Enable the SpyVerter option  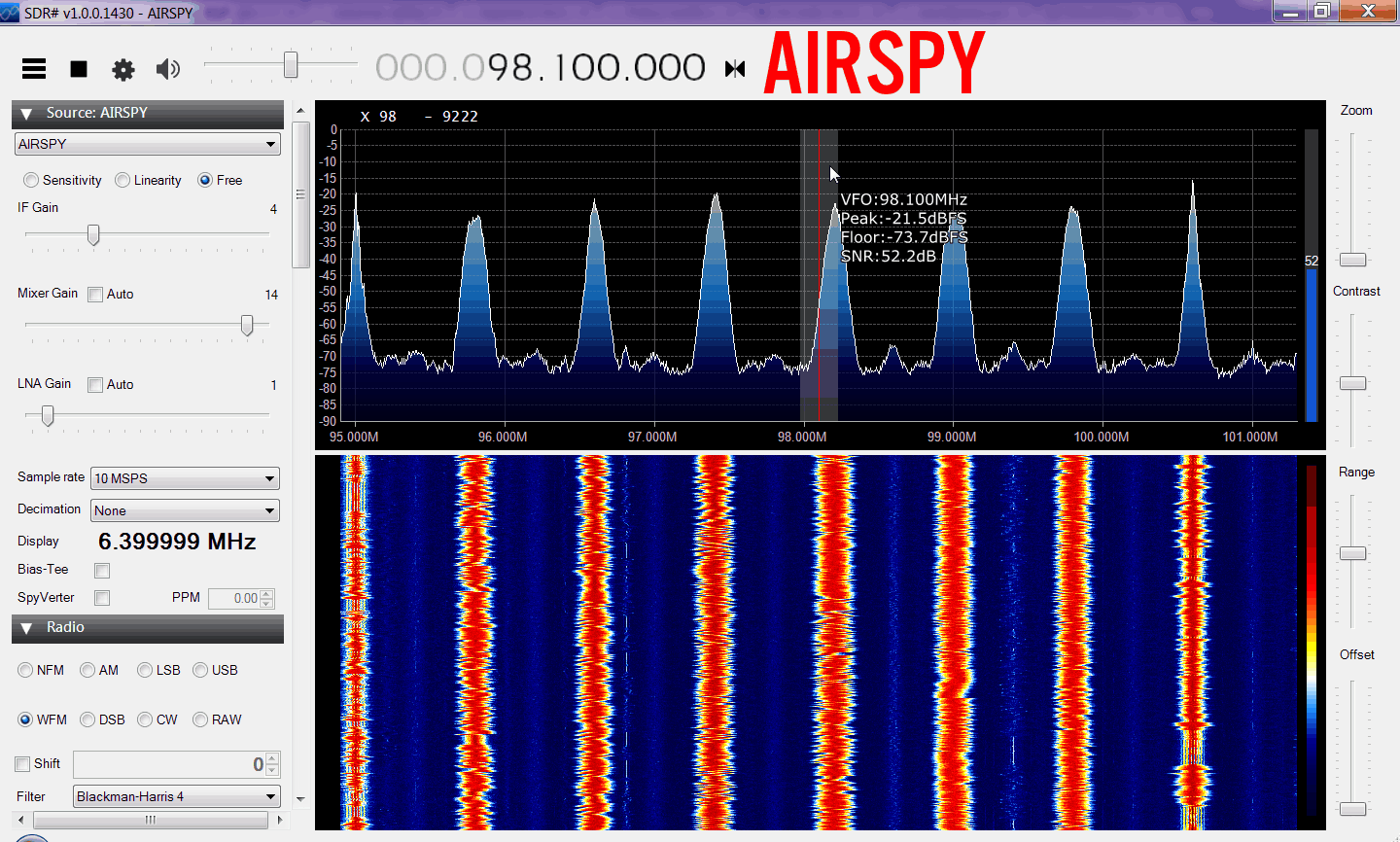click(102, 598)
